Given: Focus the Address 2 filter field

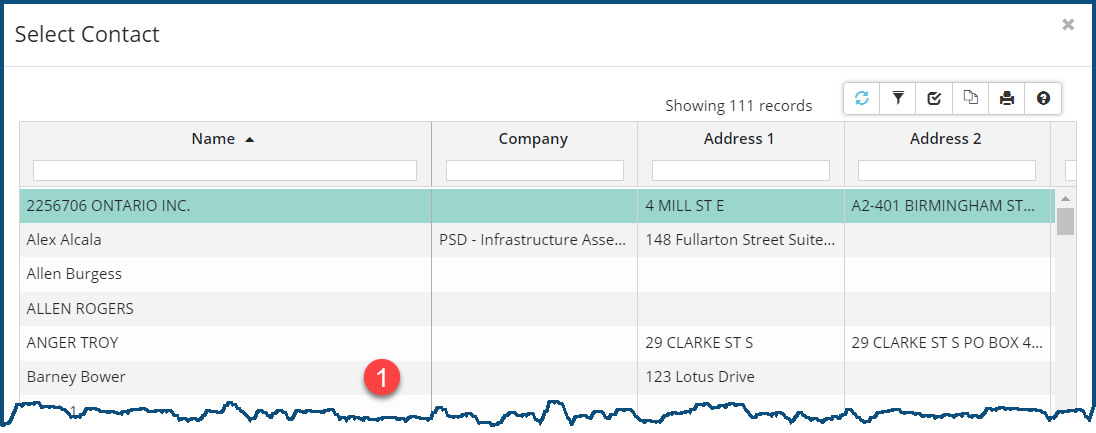Looking at the screenshot, I should coord(946,171).
